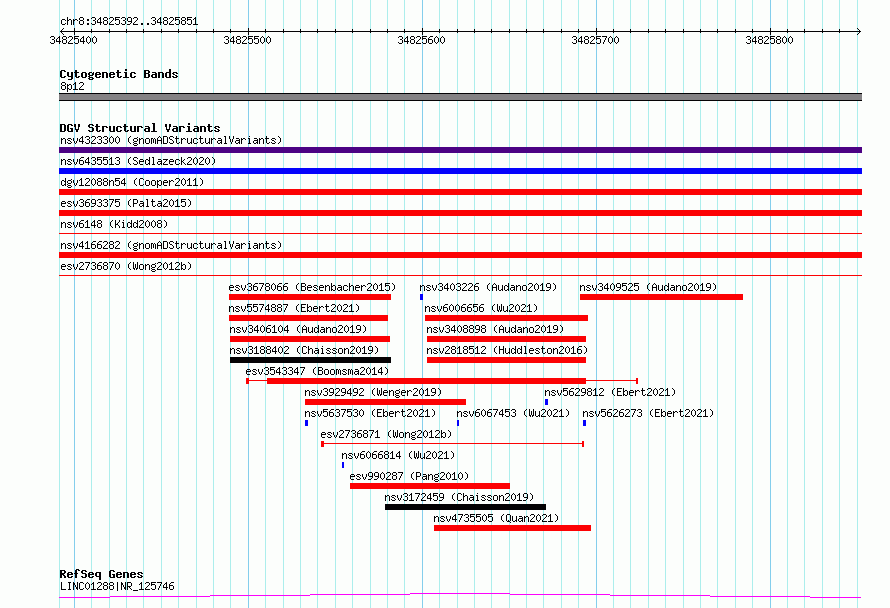Select the black nsv3172459 variant bar
The height and width of the screenshot is (608, 890).
pos(465,507)
